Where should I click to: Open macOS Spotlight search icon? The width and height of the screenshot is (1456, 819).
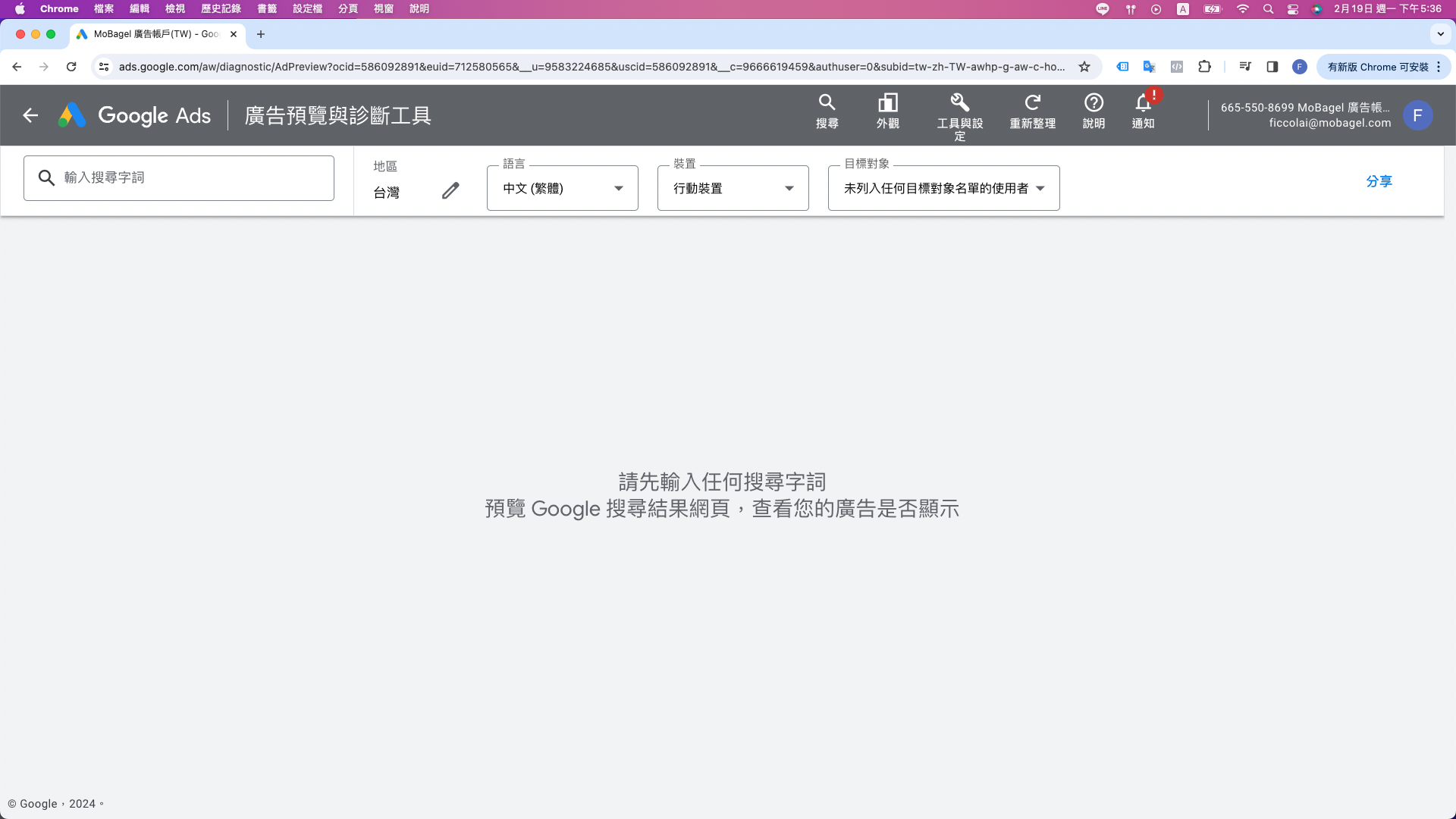pyautogui.click(x=1268, y=9)
